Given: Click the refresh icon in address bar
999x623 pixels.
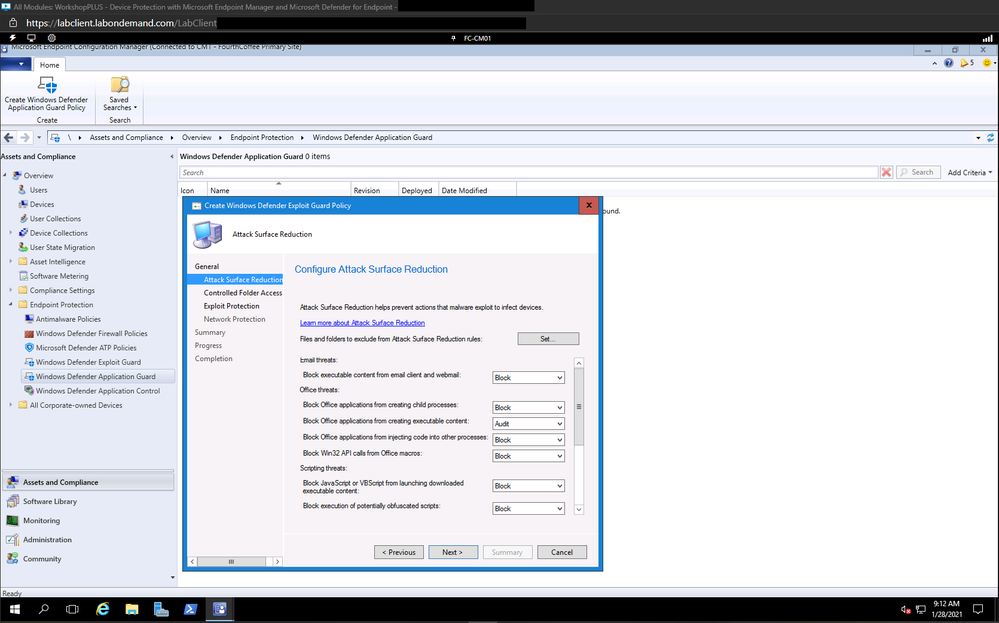Looking at the screenshot, I should pyautogui.click(x=991, y=138).
